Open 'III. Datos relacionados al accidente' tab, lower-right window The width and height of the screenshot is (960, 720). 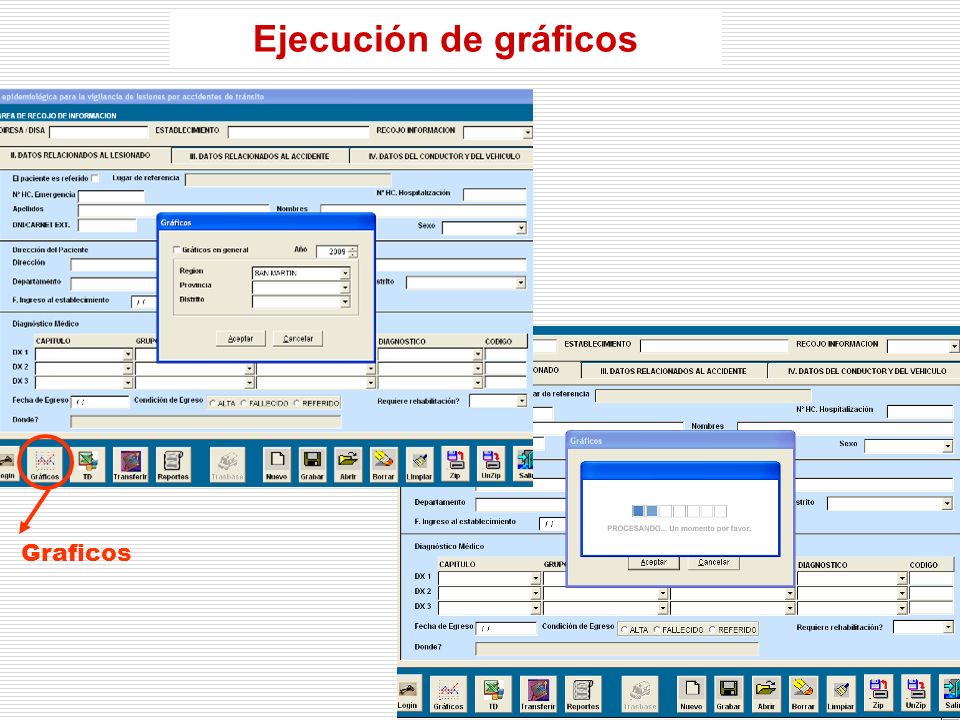[x=673, y=371]
